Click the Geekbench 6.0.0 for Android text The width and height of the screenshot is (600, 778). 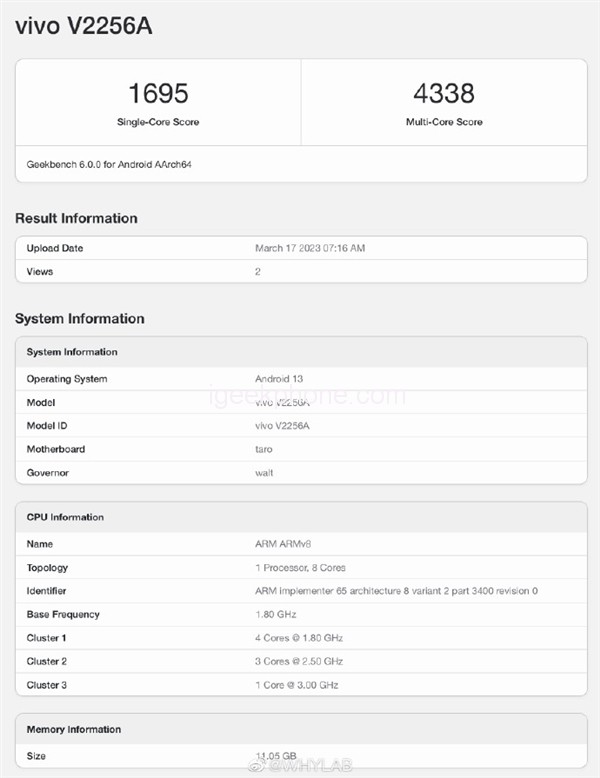[109, 163]
